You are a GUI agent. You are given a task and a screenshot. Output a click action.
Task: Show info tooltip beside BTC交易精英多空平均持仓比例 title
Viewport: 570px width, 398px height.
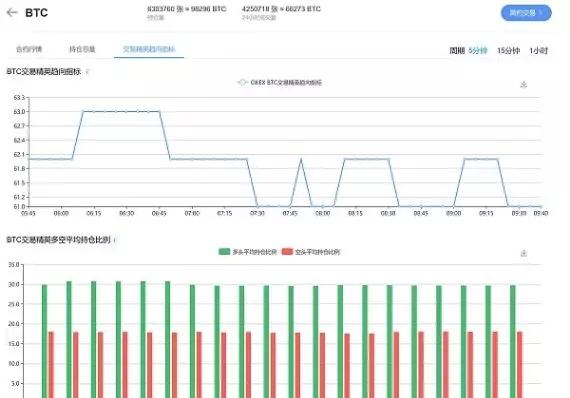(115, 240)
